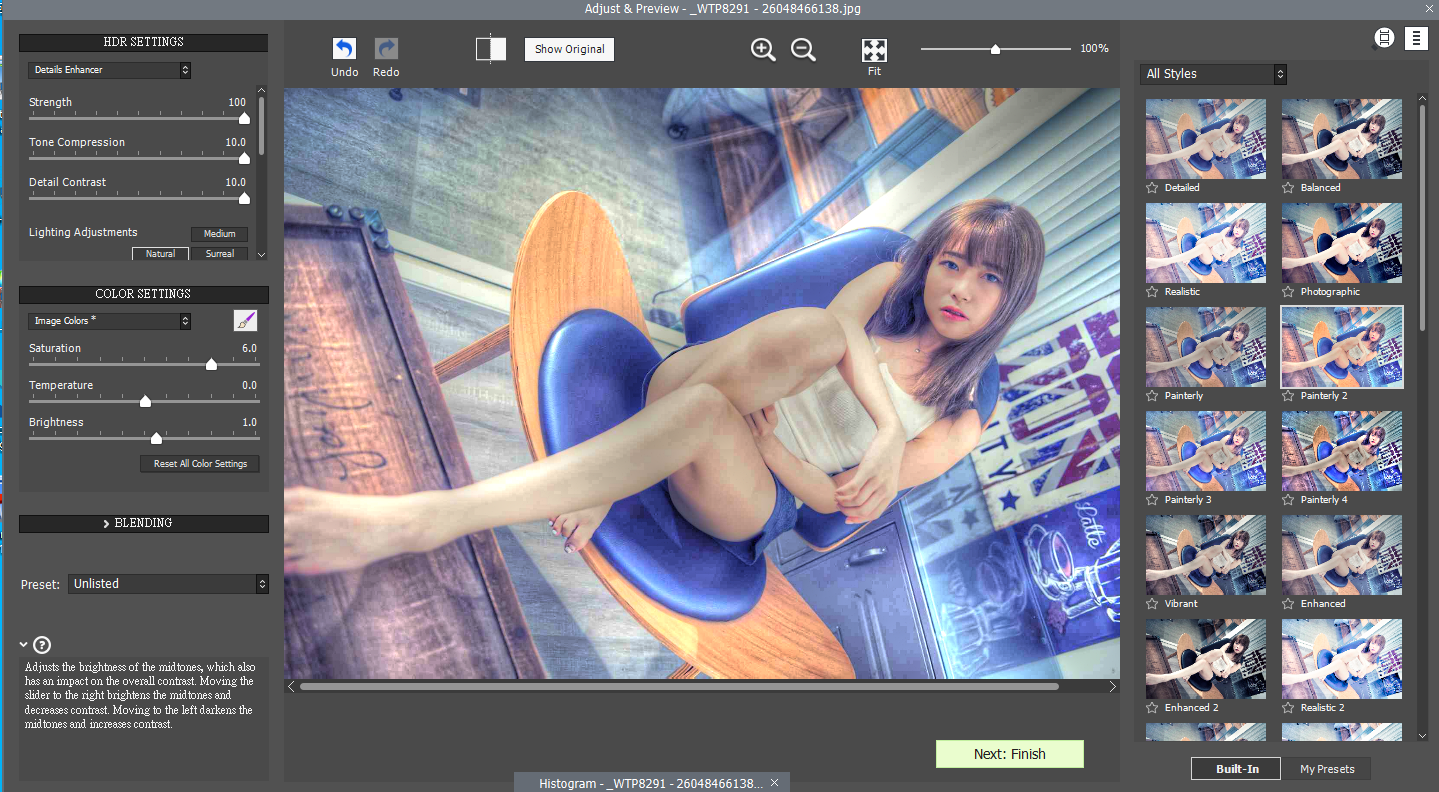The height and width of the screenshot is (792, 1439).
Task: Toggle the split preview icon
Action: (x=491, y=49)
